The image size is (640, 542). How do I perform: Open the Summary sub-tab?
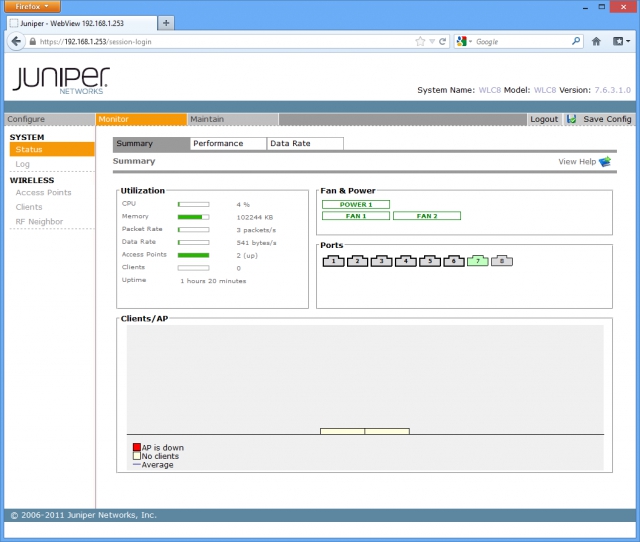151,144
